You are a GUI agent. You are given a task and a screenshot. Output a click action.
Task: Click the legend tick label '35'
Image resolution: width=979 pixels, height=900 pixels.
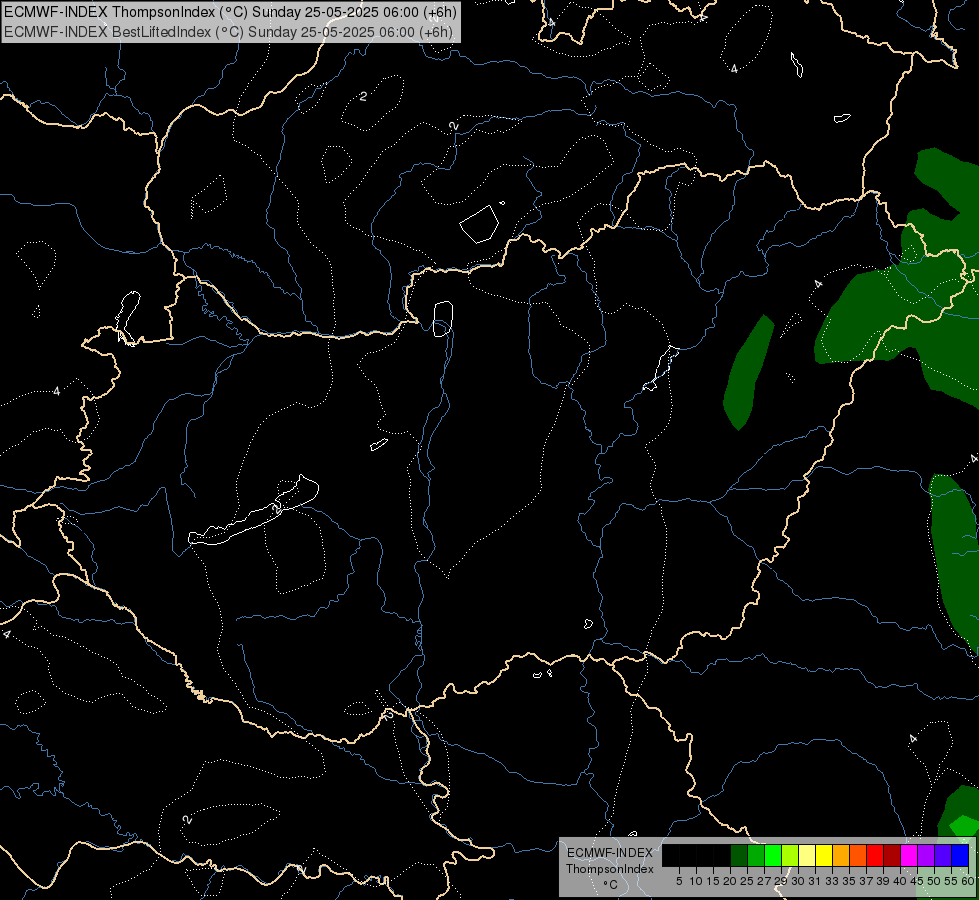click(849, 881)
